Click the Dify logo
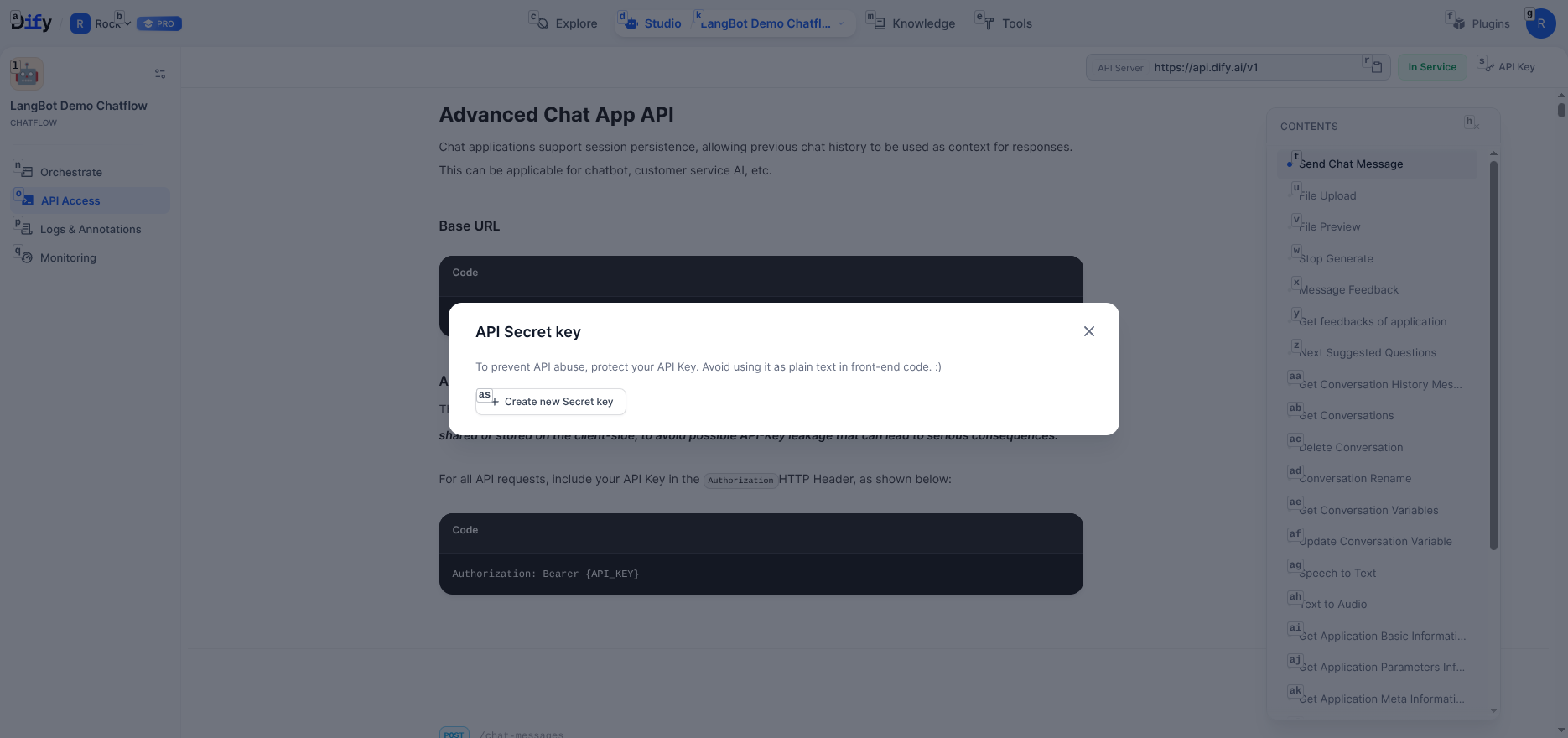Image resolution: width=1568 pixels, height=738 pixels. pos(32,23)
